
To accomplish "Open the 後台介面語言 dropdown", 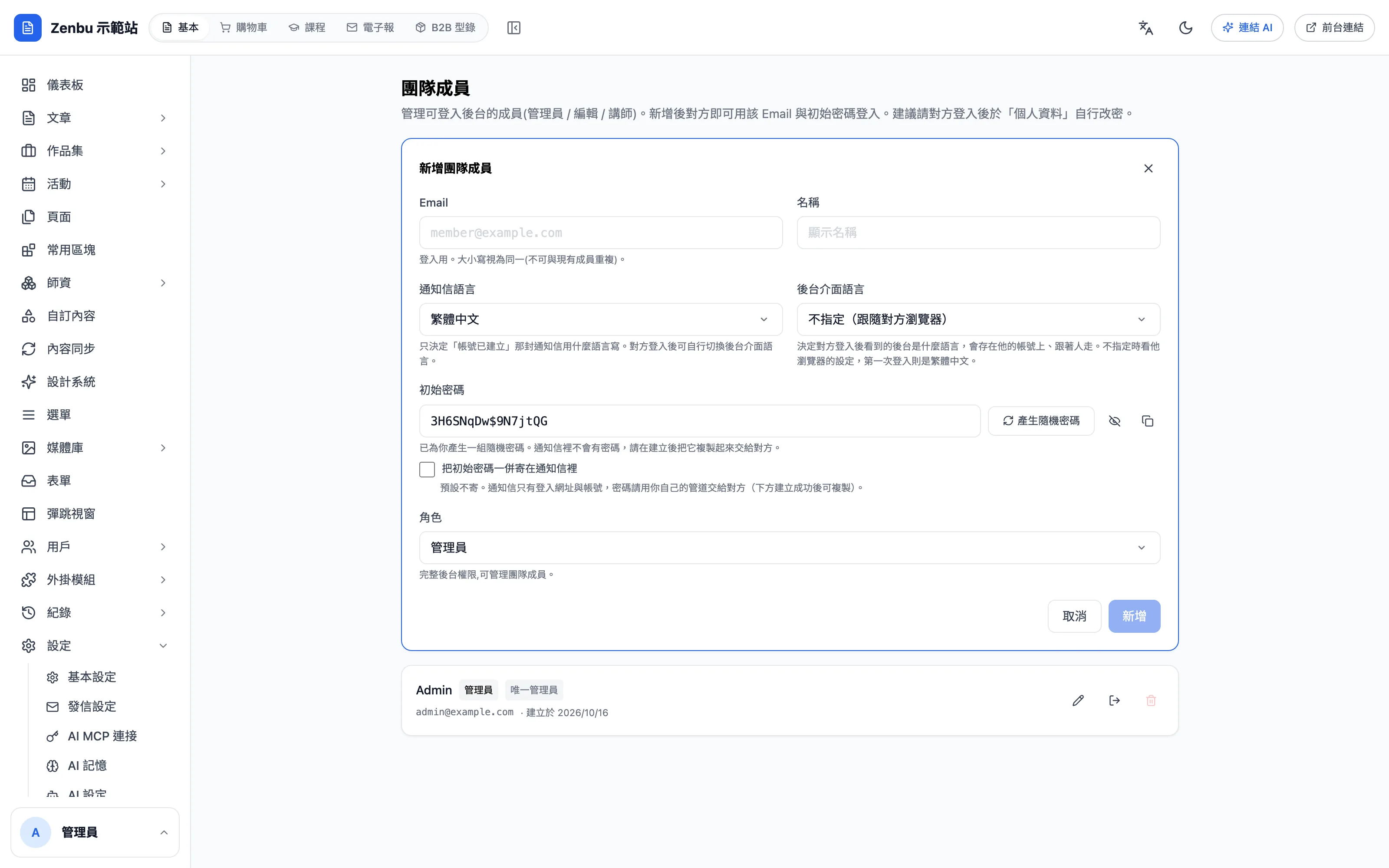I will (978, 319).
